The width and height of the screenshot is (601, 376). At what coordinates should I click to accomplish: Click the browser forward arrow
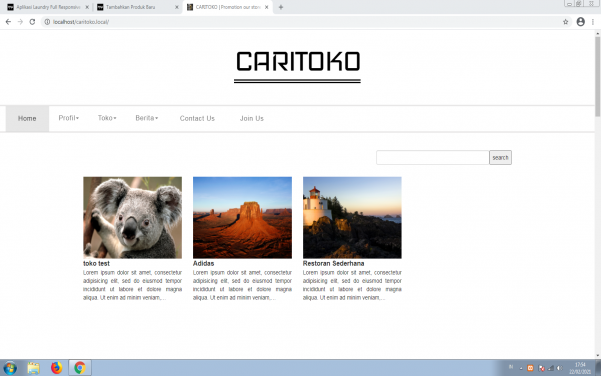point(20,22)
